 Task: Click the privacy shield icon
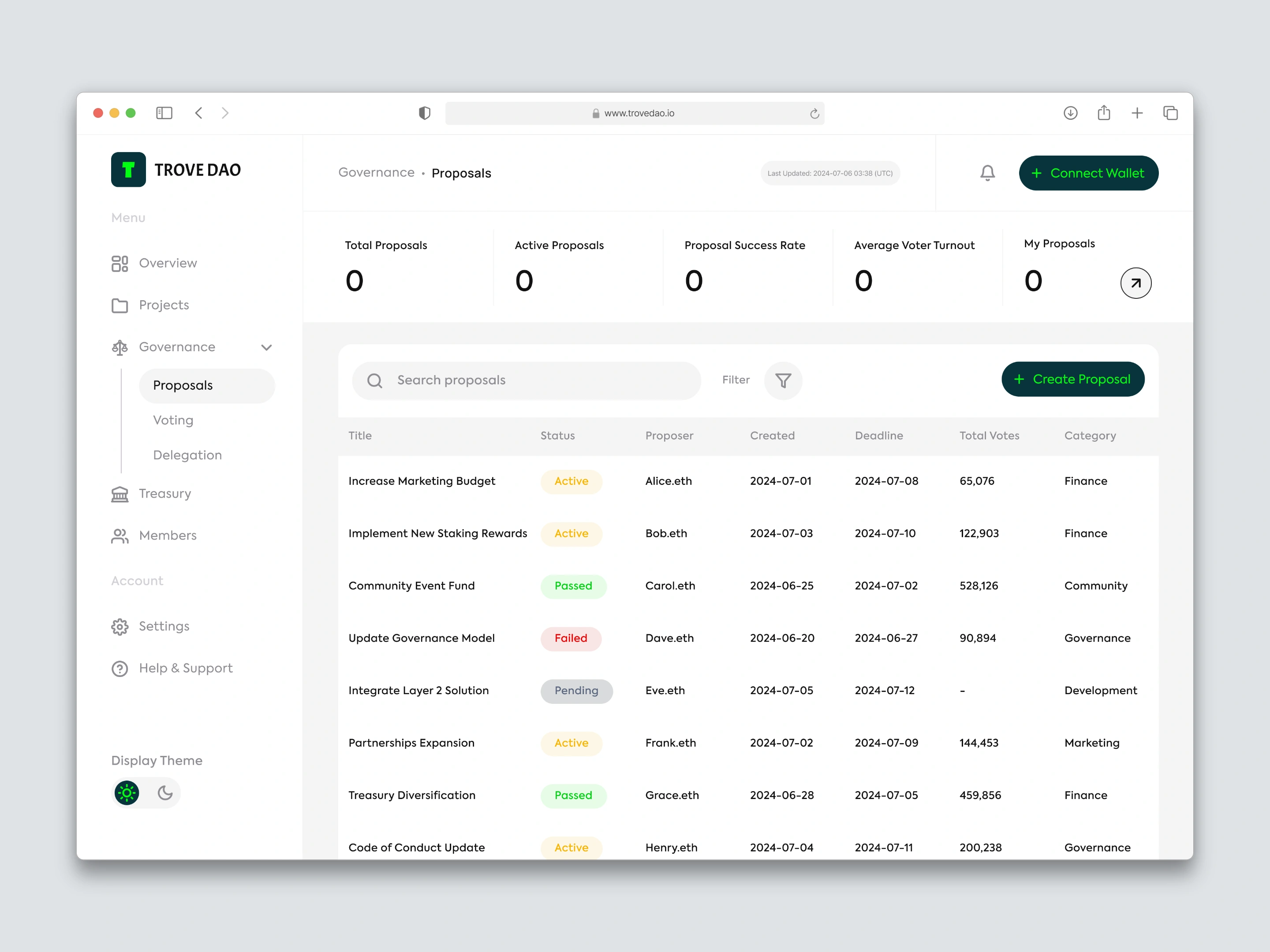(x=424, y=113)
